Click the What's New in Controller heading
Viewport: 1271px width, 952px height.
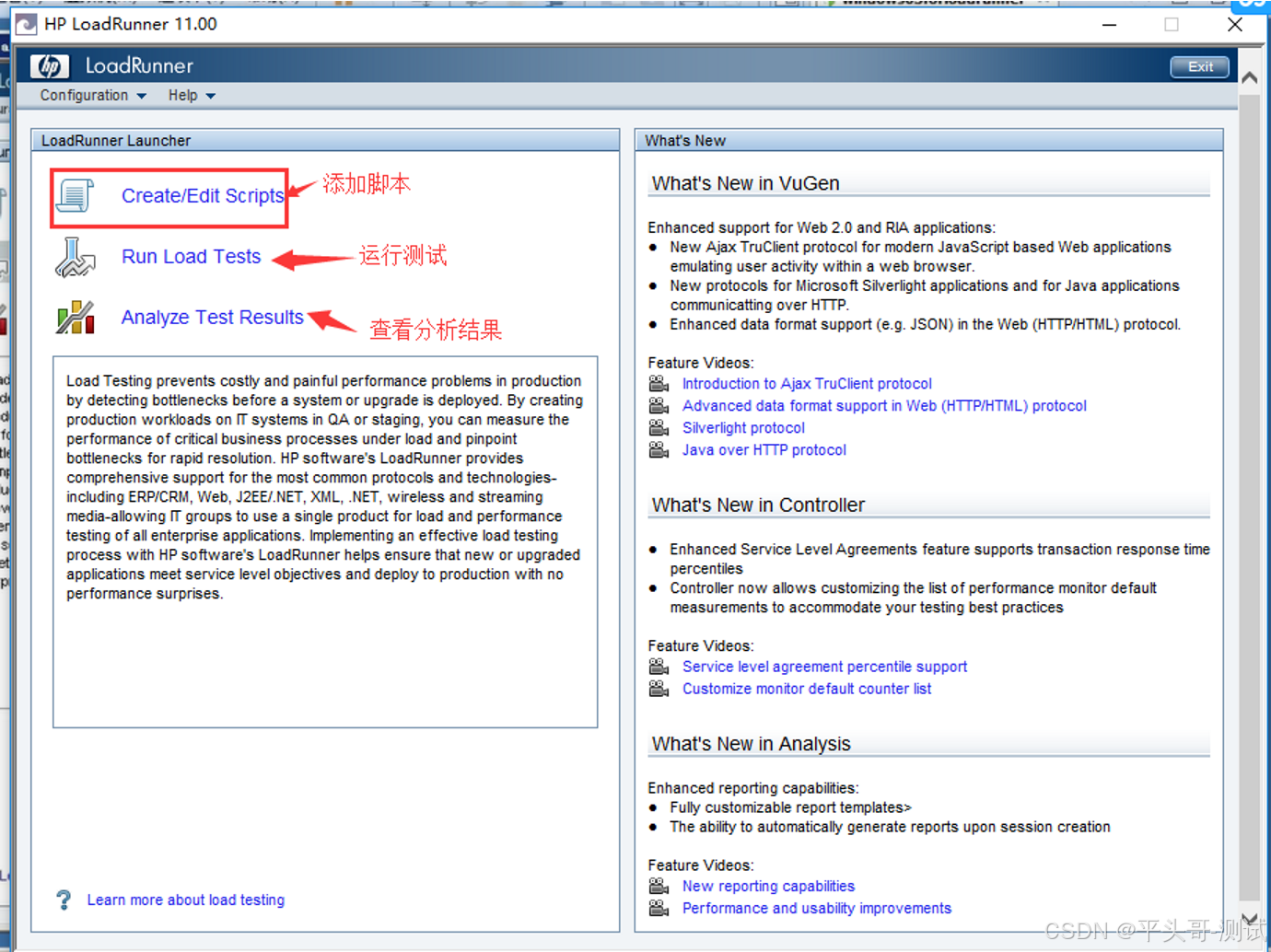click(758, 505)
